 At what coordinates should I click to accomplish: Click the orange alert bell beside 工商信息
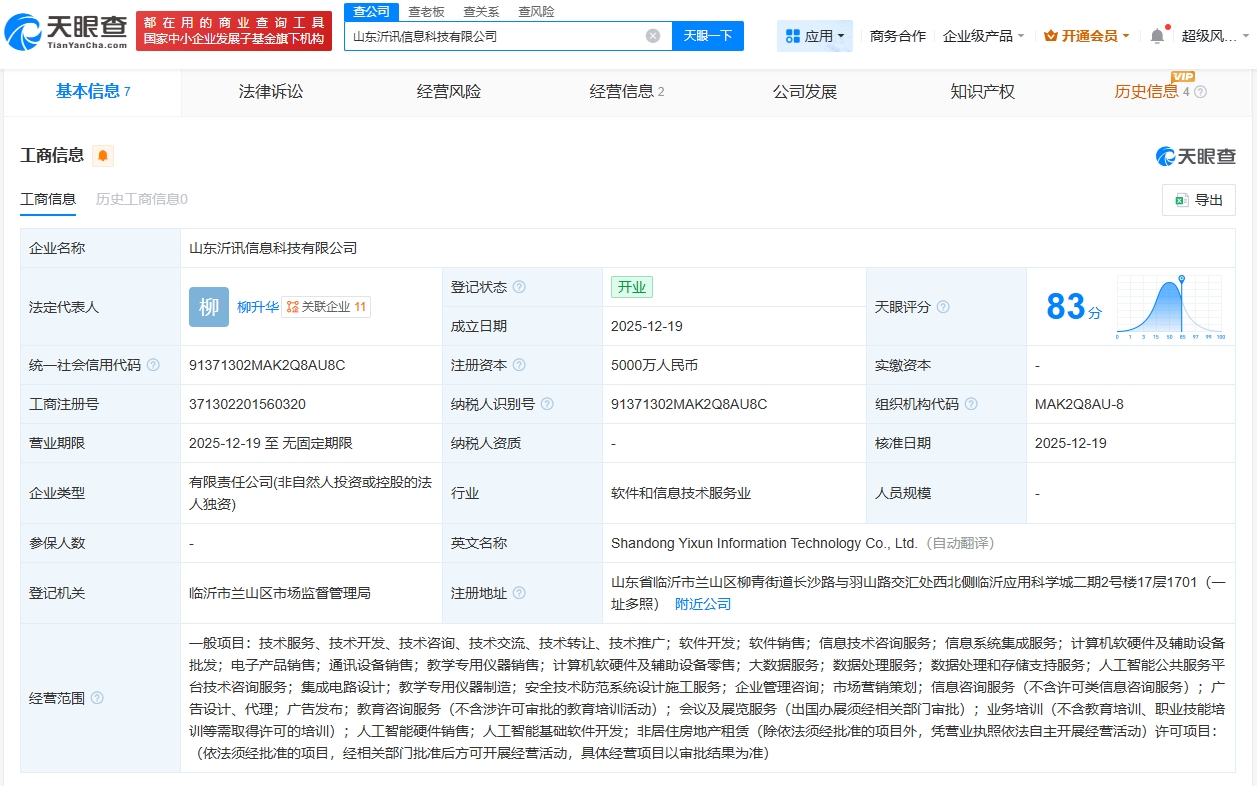(x=103, y=156)
